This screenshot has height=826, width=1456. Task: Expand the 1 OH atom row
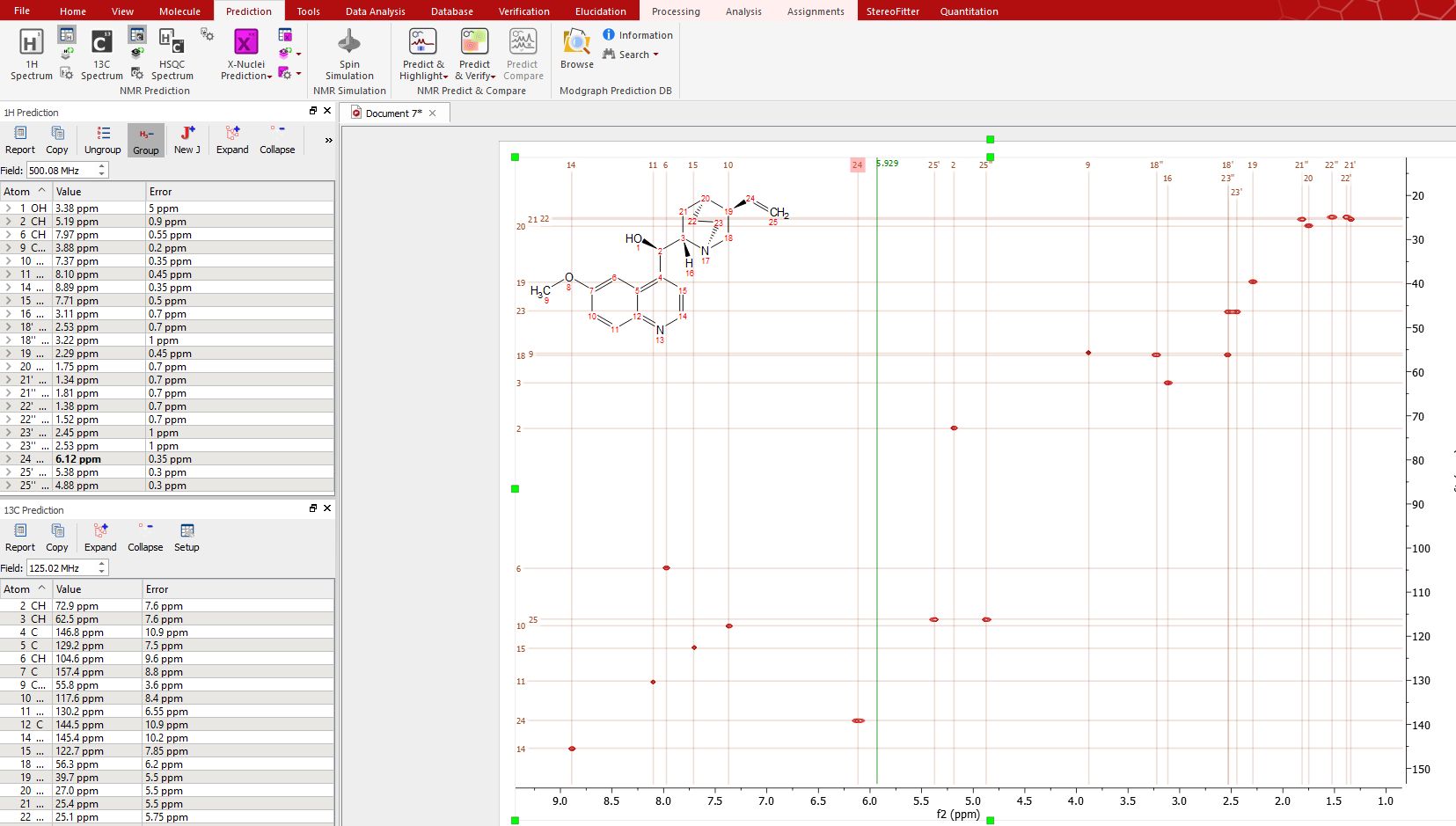pos(8,208)
